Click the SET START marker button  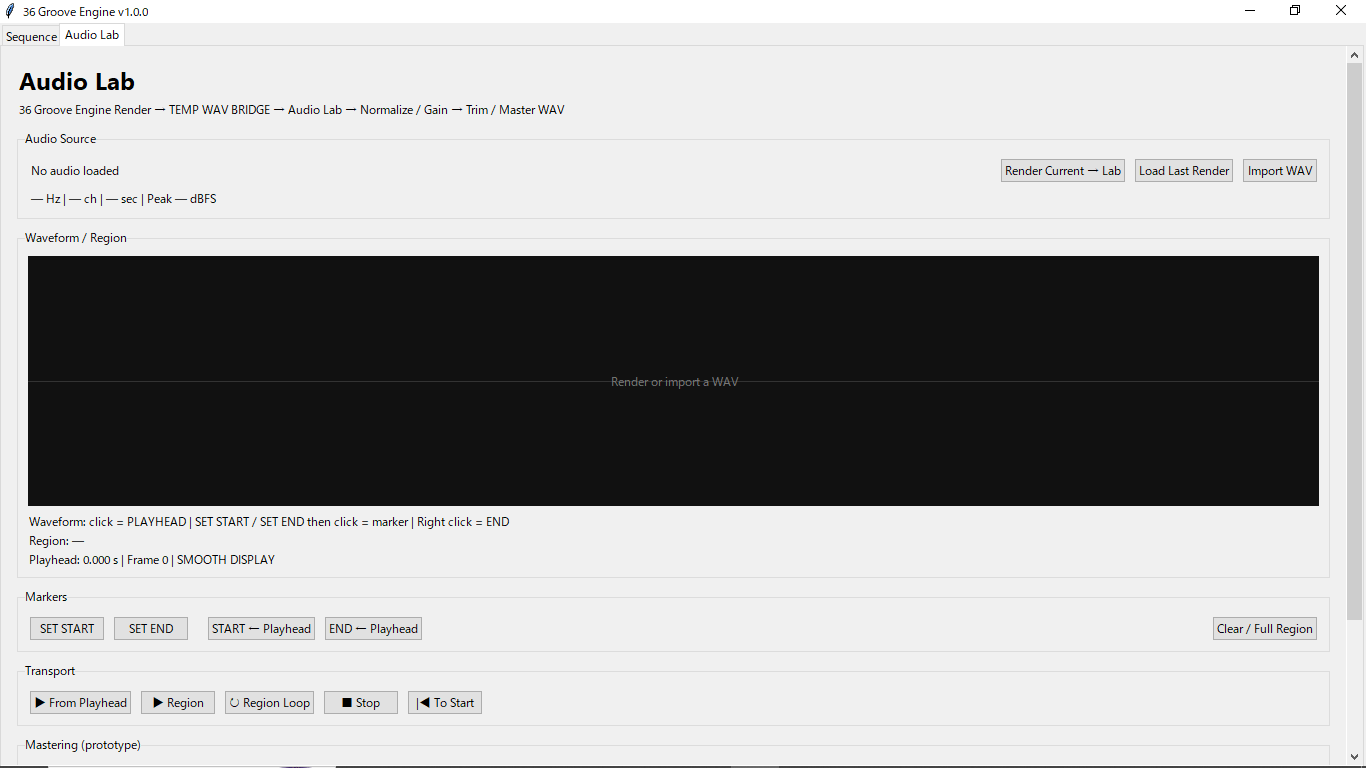pyautogui.click(x=67, y=629)
